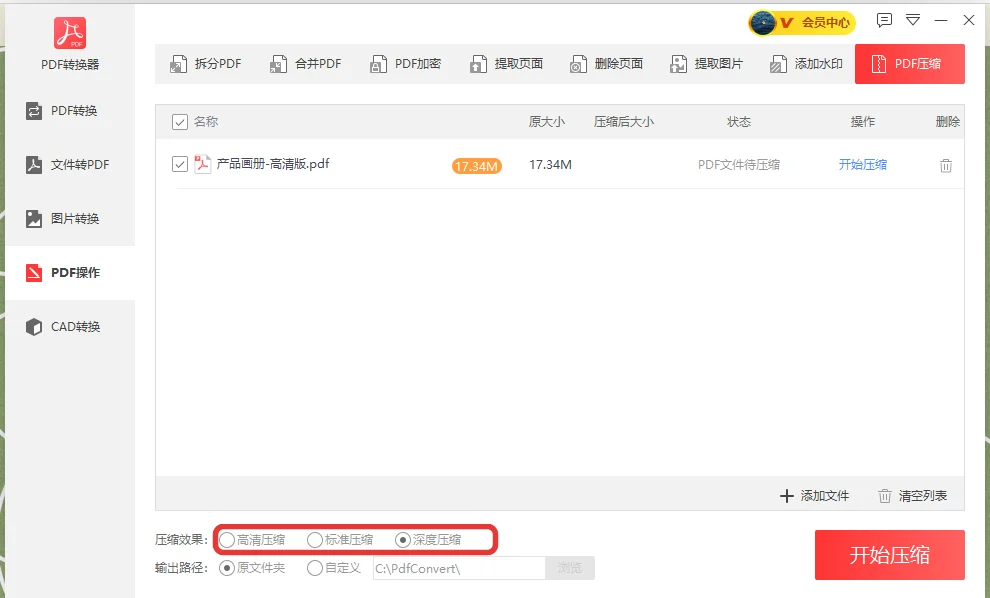The width and height of the screenshot is (990, 598).
Task: Open the 提取页面 tool
Action: click(506, 64)
